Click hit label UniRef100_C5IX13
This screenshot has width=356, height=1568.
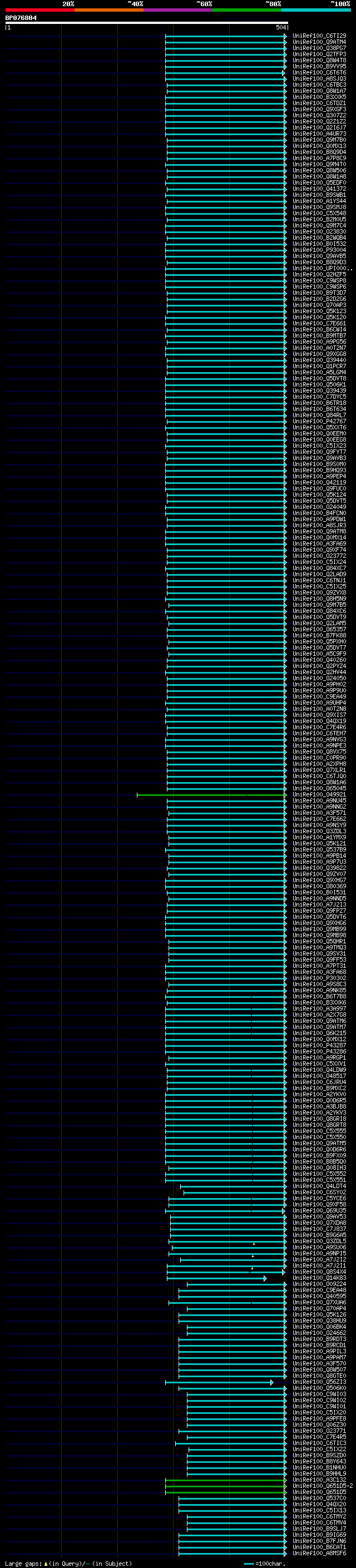pos(319,1510)
